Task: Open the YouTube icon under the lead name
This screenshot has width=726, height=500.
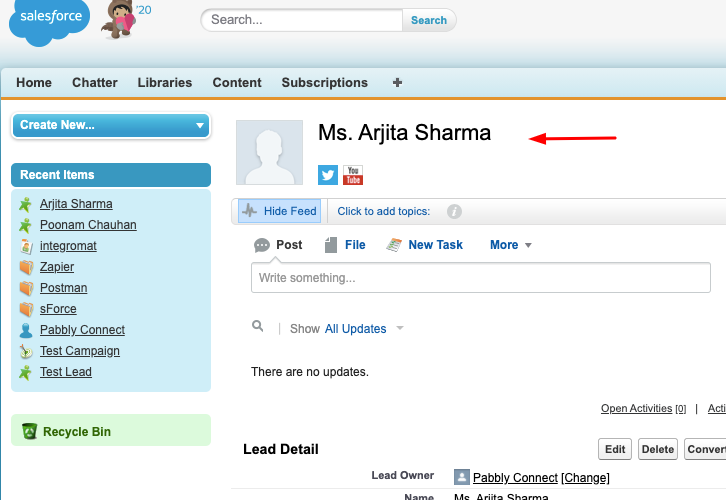Action: click(353, 175)
